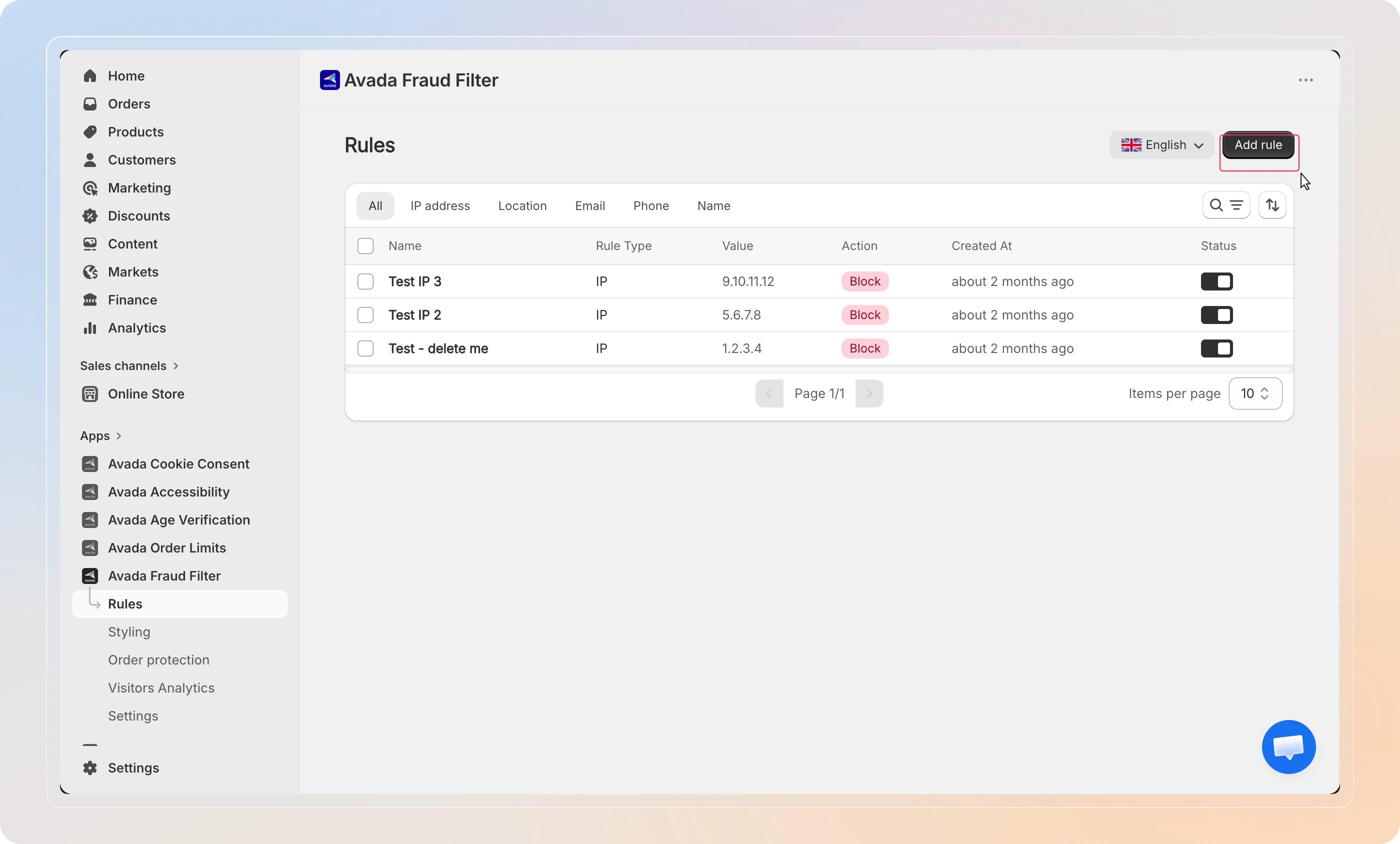Click the Home sidebar icon
Image resolution: width=1400 pixels, height=844 pixels.
[x=90, y=76]
